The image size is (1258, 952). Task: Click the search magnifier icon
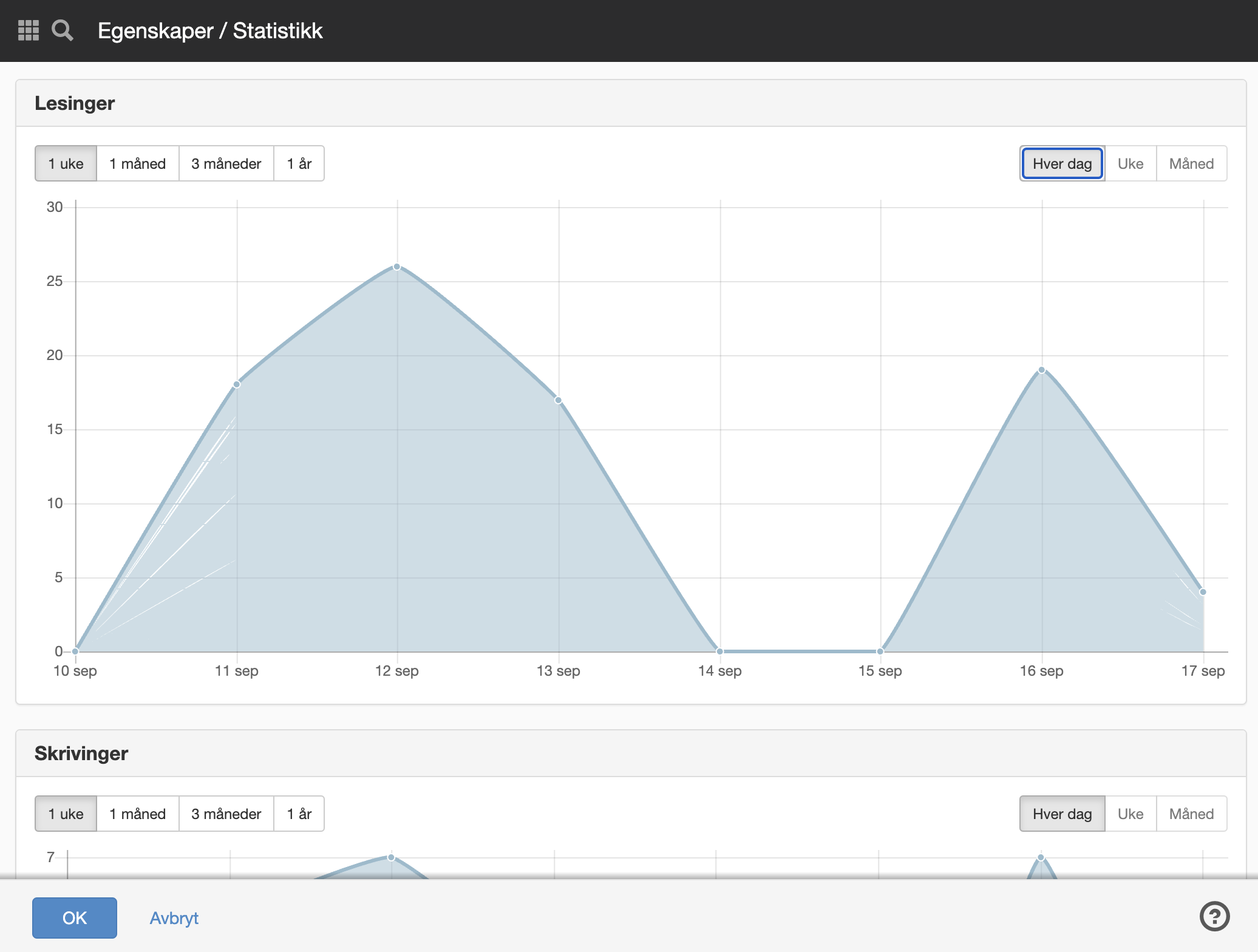tap(63, 30)
